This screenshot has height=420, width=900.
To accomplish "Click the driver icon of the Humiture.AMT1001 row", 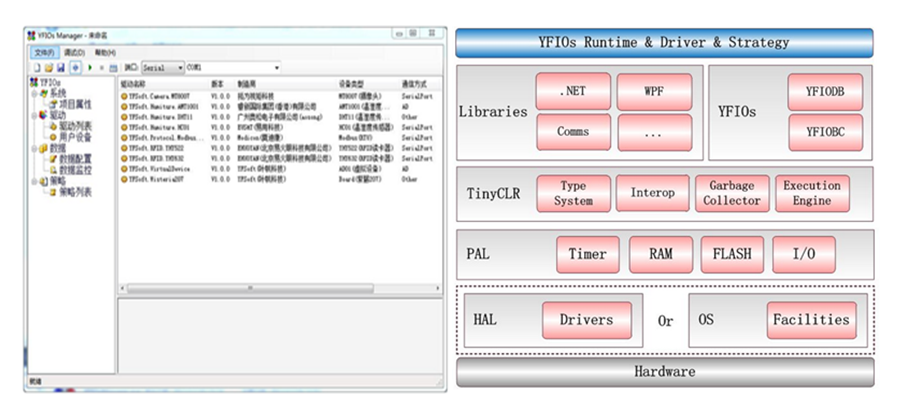I will click(x=124, y=107).
